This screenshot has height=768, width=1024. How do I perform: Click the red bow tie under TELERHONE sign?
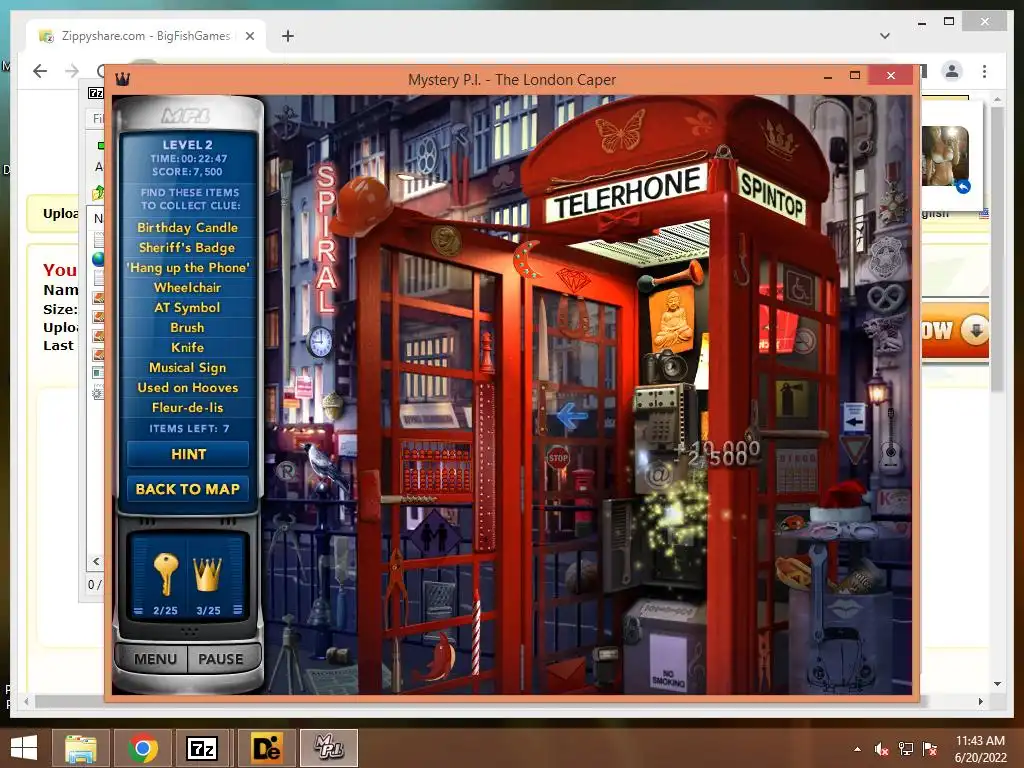pyautogui.click(x=618, y=221)
